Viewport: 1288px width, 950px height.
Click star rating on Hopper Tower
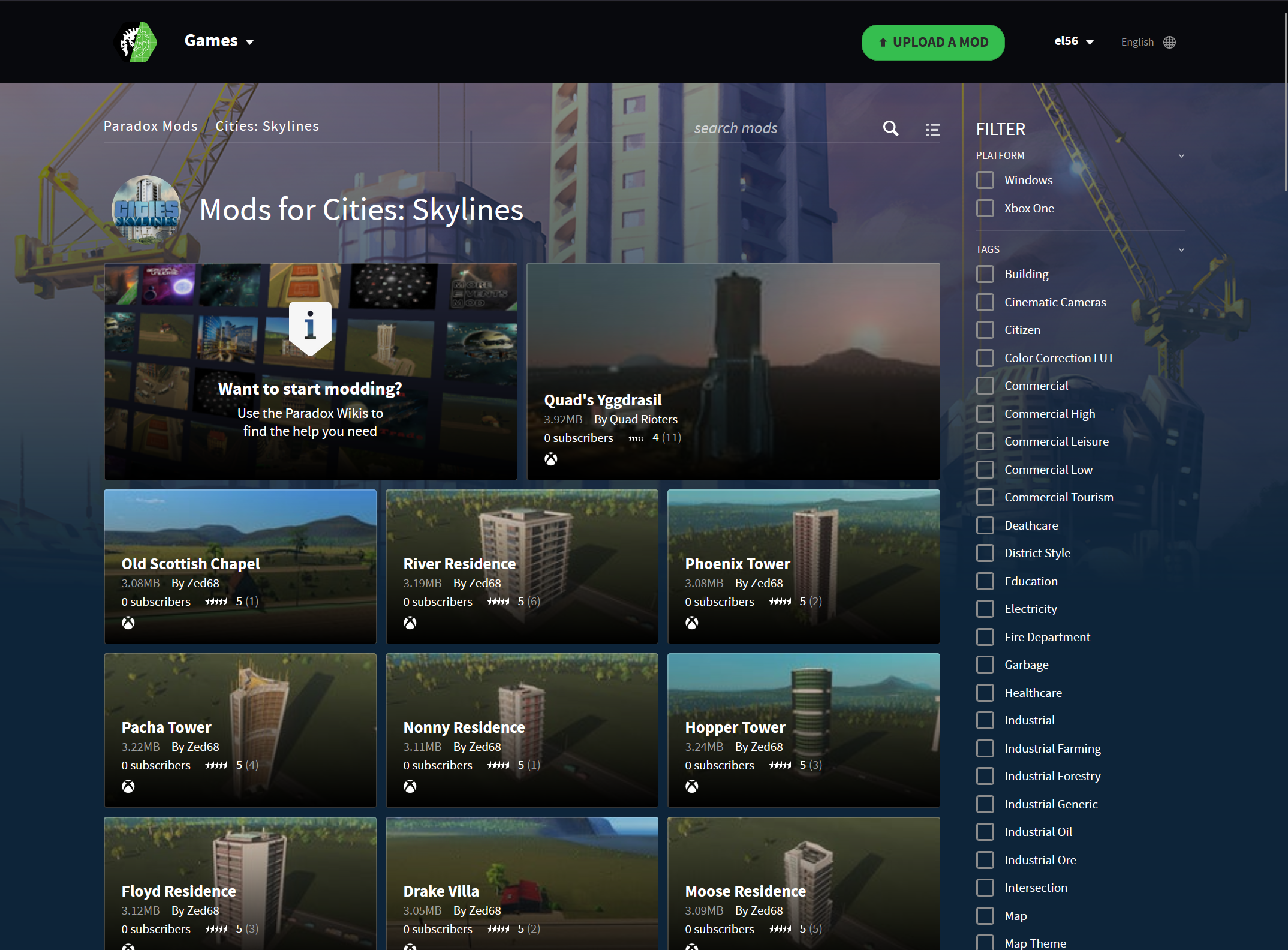point(780,765)
